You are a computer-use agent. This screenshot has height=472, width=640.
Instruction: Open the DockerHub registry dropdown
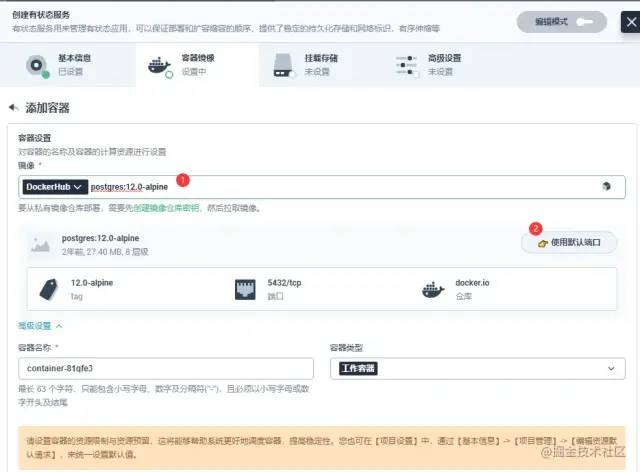[x=55, y=187]
